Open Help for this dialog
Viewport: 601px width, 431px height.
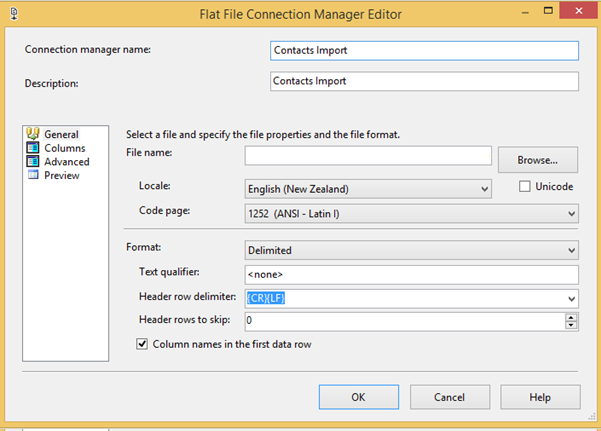(x=540, y=397)
